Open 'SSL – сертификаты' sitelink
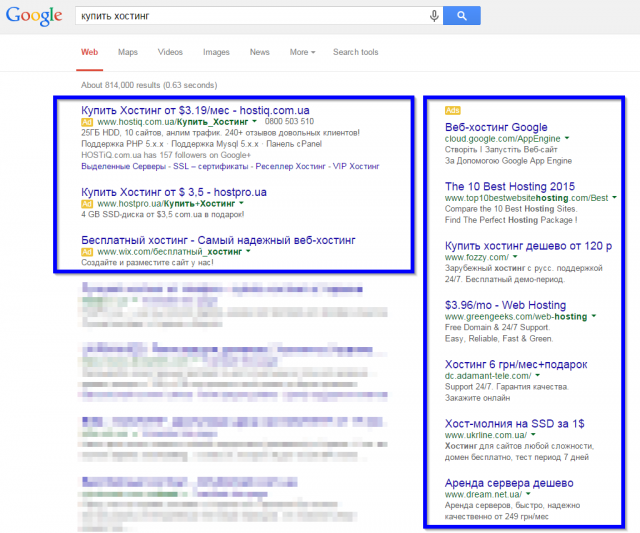Viewport: 640px width, 533px height. (x=211, y=167)
